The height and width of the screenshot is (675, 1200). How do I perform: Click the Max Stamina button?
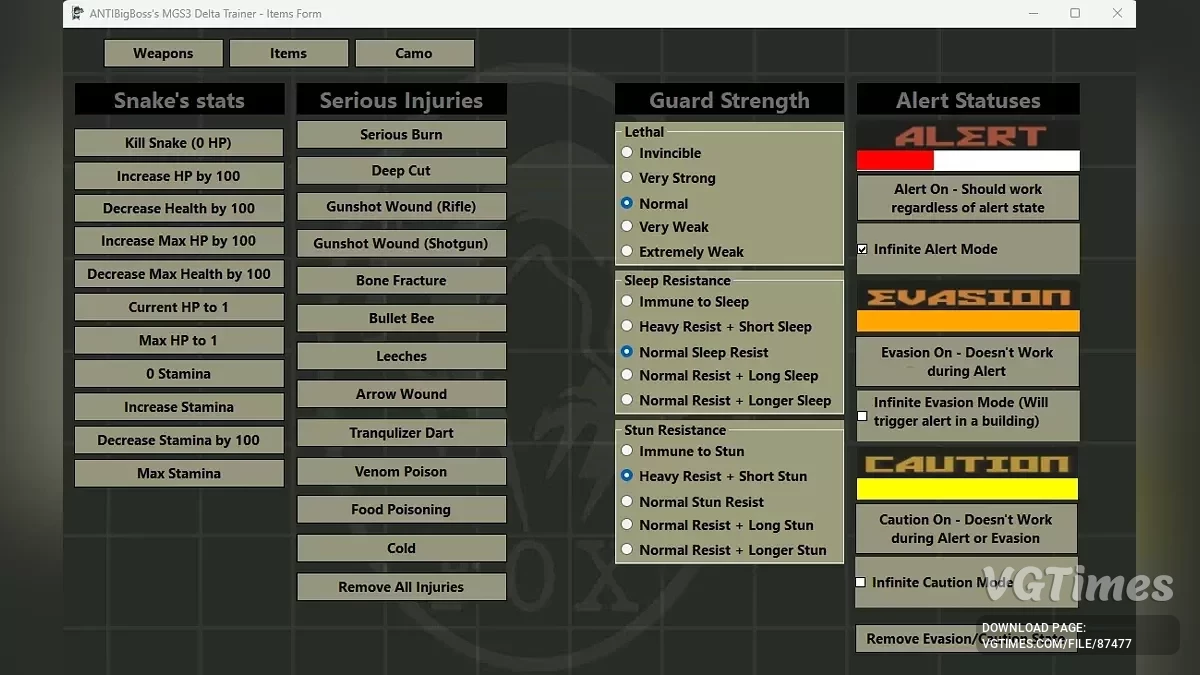179,473
